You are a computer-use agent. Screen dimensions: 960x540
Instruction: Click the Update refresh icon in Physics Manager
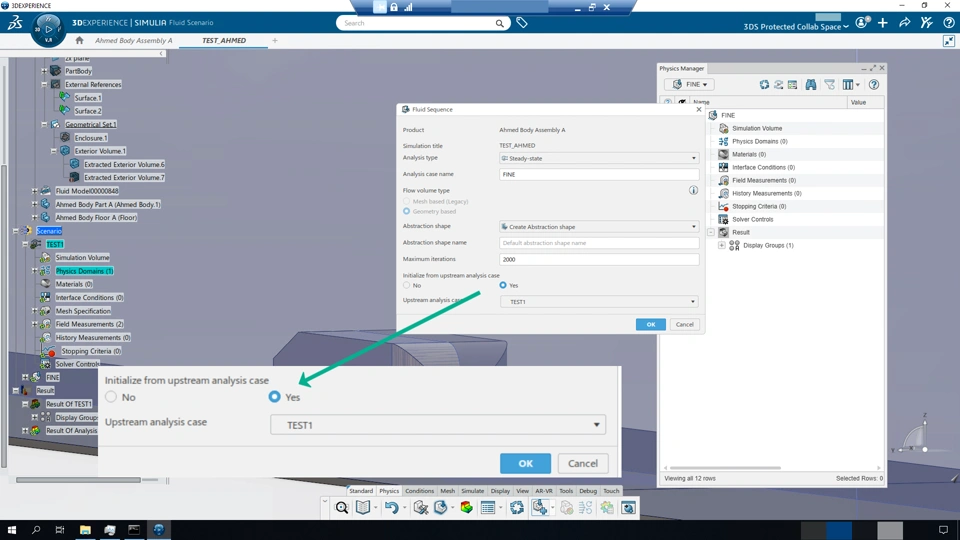(764, 84)
